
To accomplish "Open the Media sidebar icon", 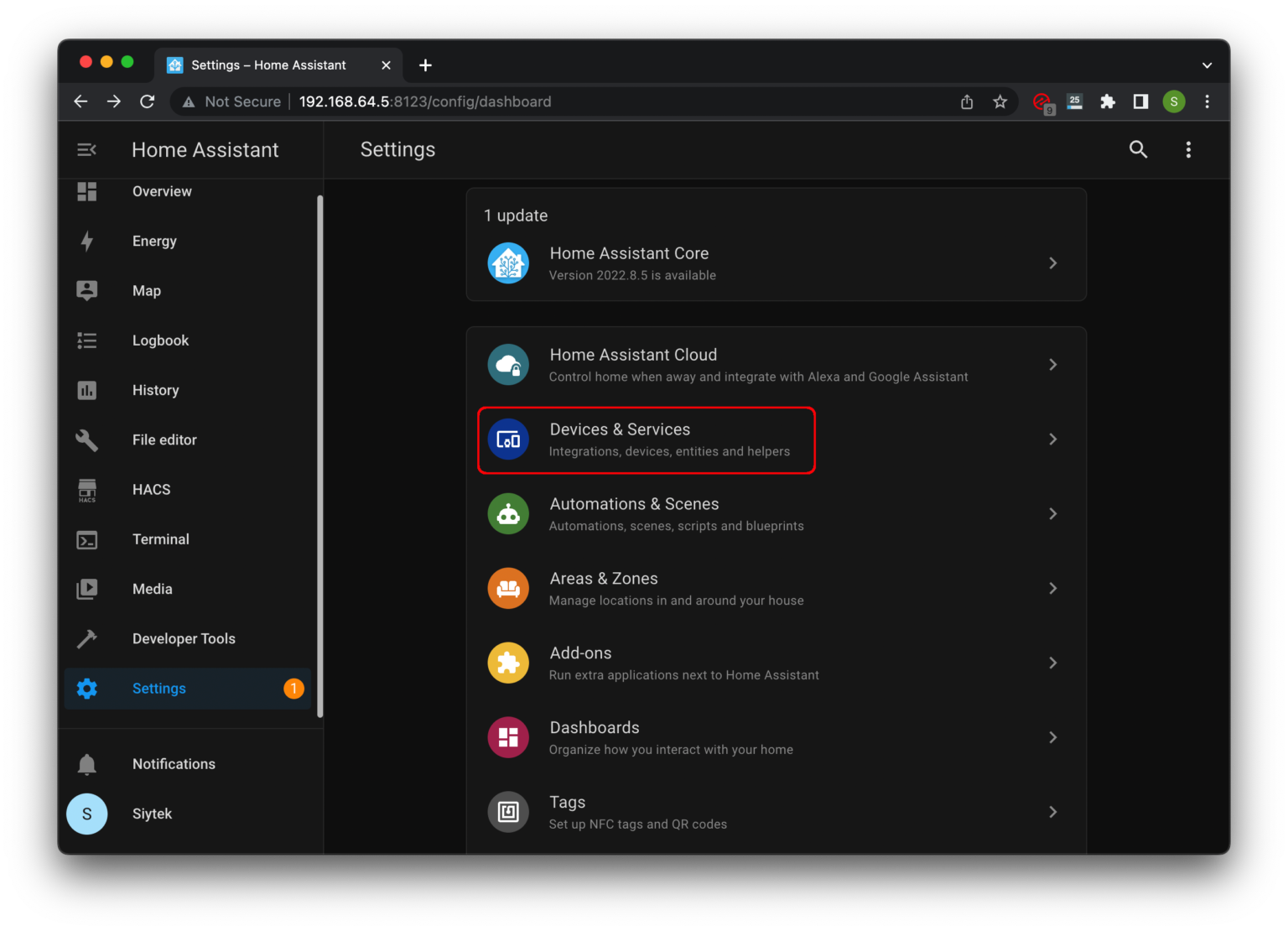I will click(87, 588).
